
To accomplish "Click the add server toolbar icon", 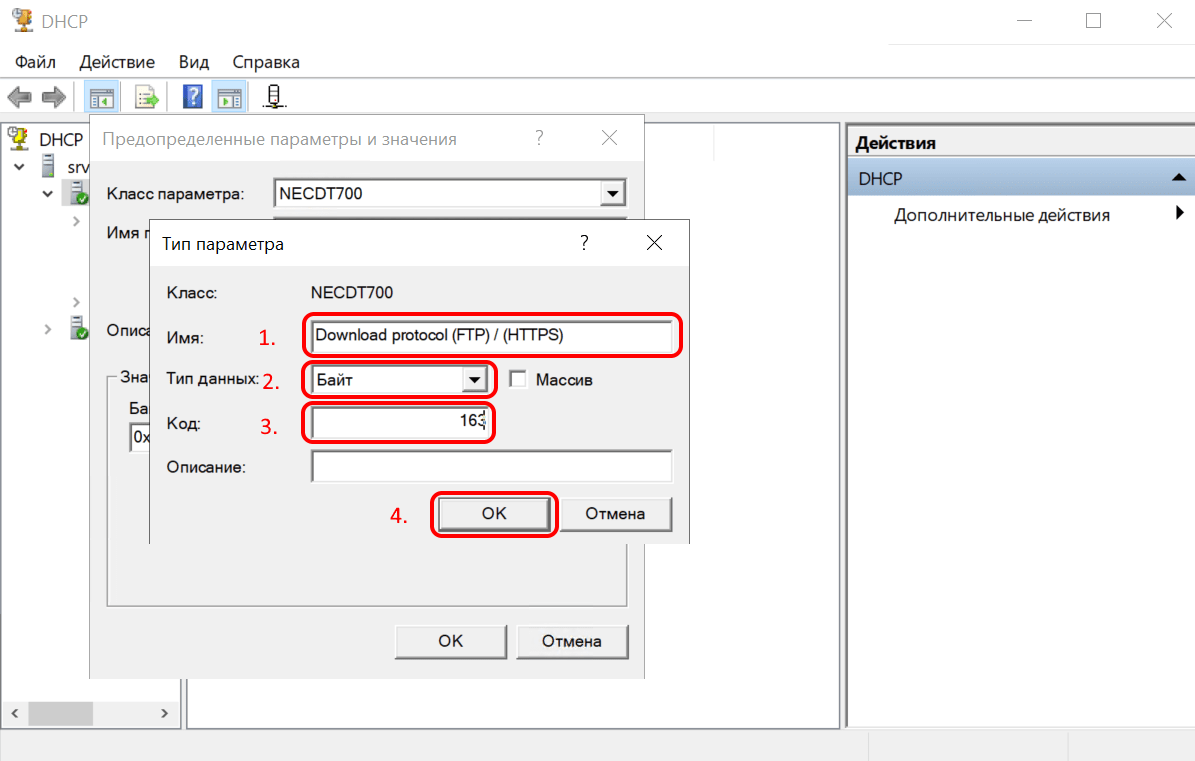I will (x=273, y=97).
